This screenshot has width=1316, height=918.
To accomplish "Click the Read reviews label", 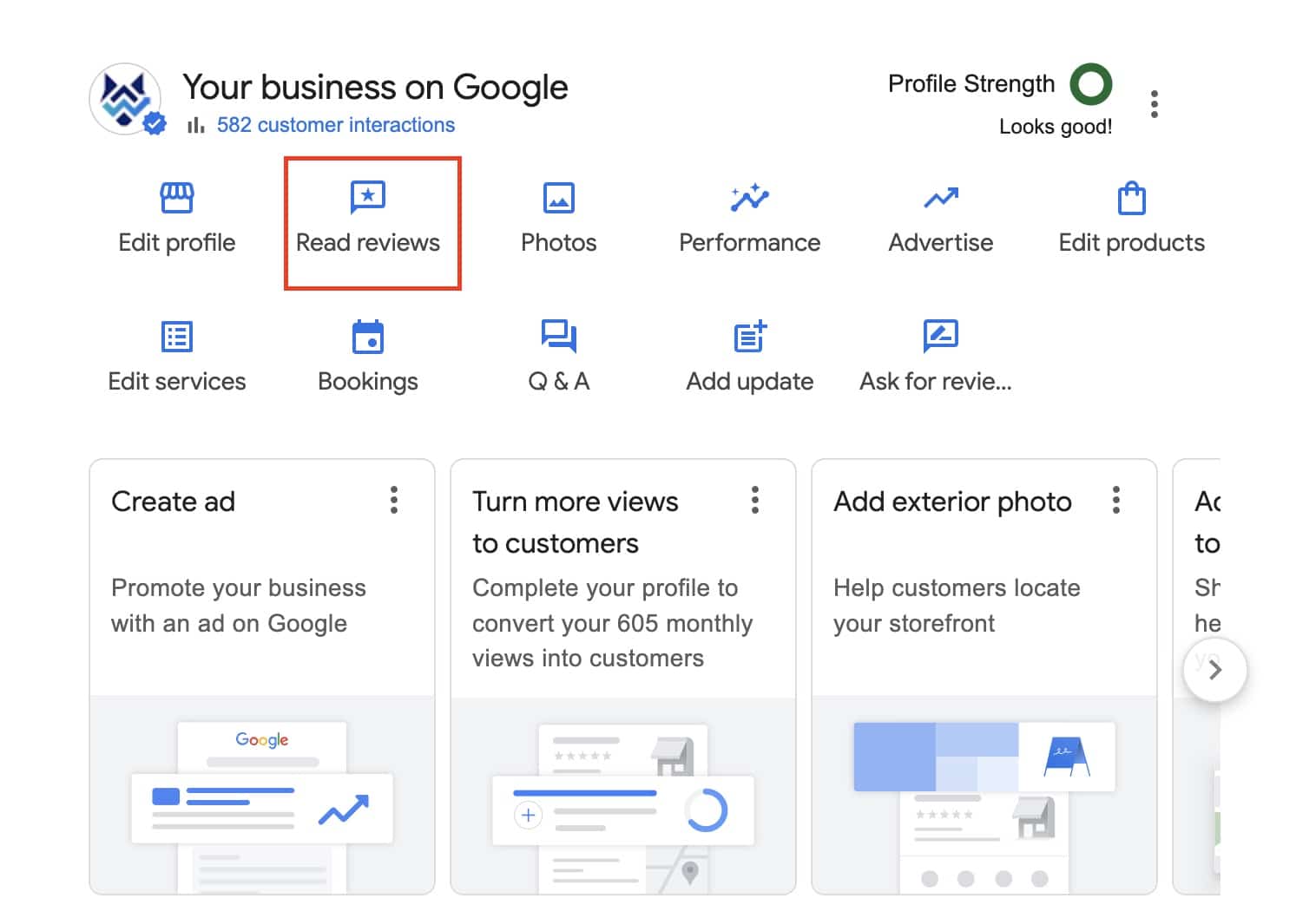I will click(x=368, y=242).
